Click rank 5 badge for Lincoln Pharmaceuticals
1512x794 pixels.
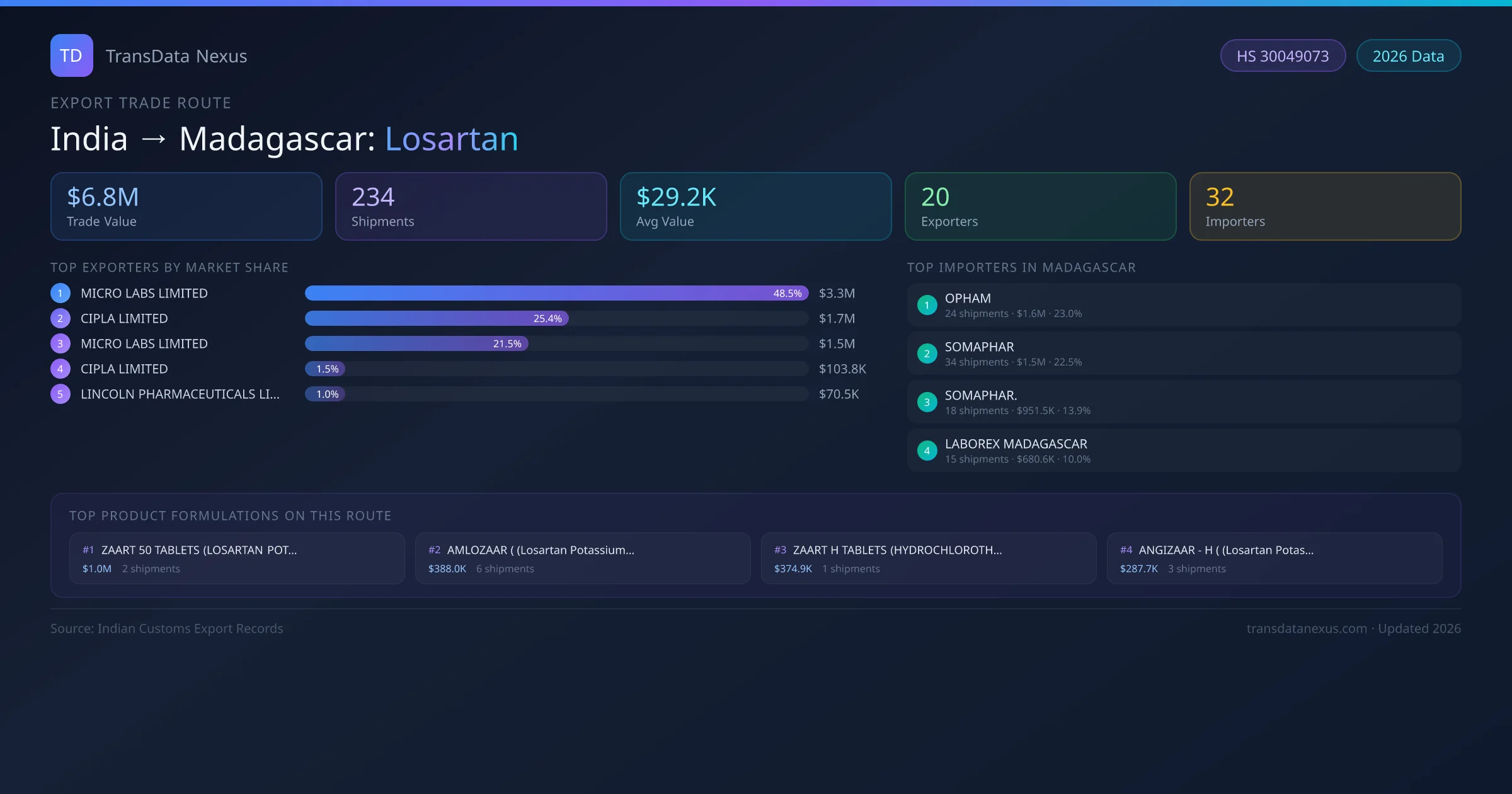(60, 394)
